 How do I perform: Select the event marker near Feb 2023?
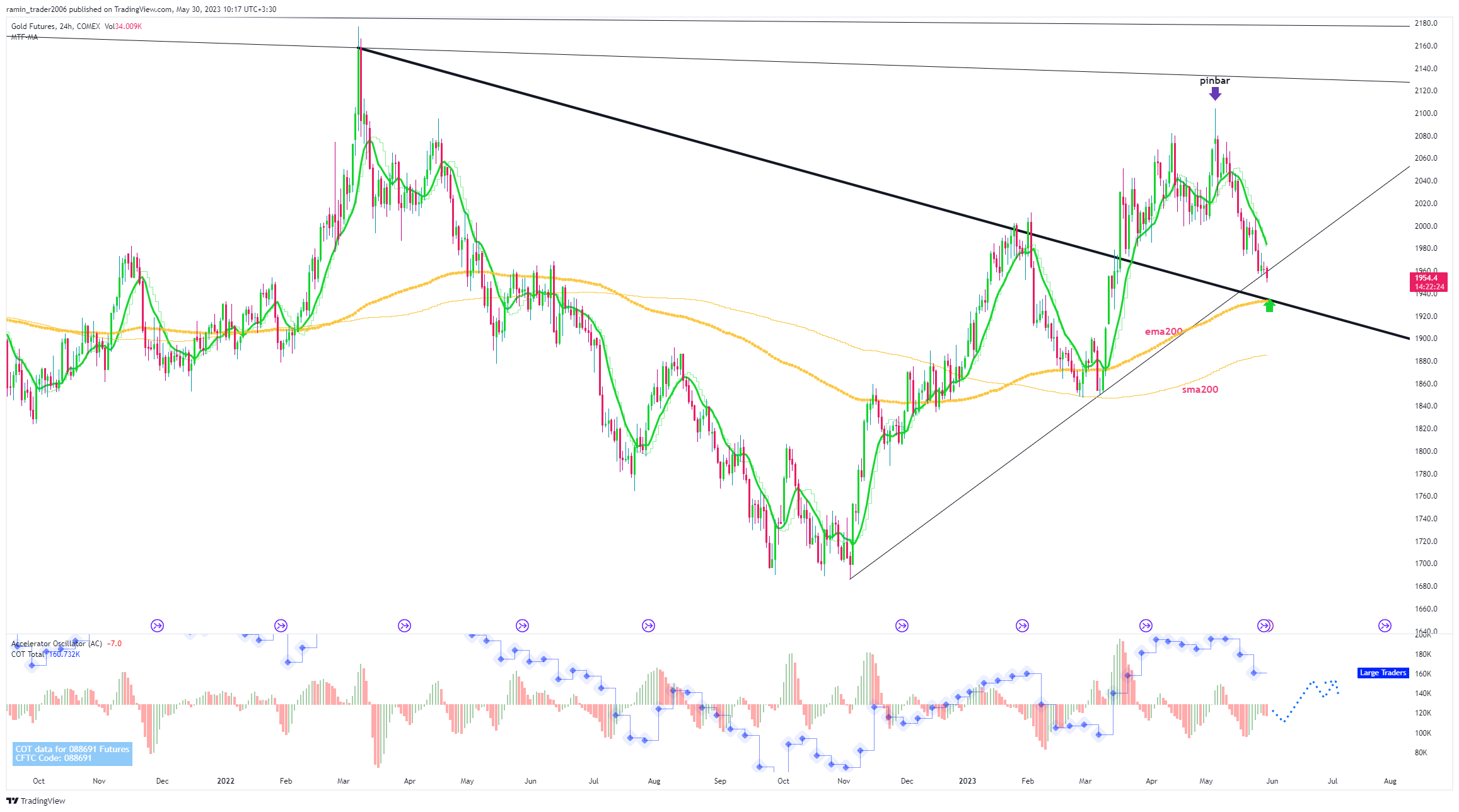click(x=1023, y=626)
